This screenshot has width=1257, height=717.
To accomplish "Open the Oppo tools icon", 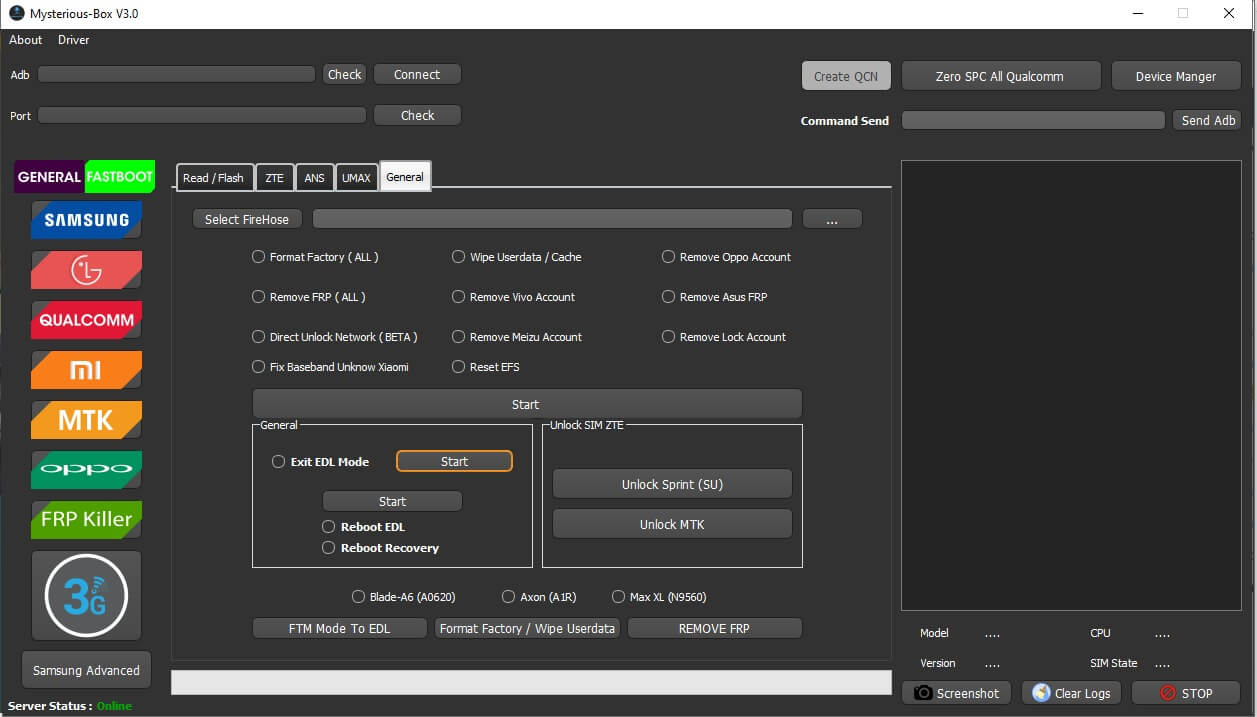I will point(86,470).
